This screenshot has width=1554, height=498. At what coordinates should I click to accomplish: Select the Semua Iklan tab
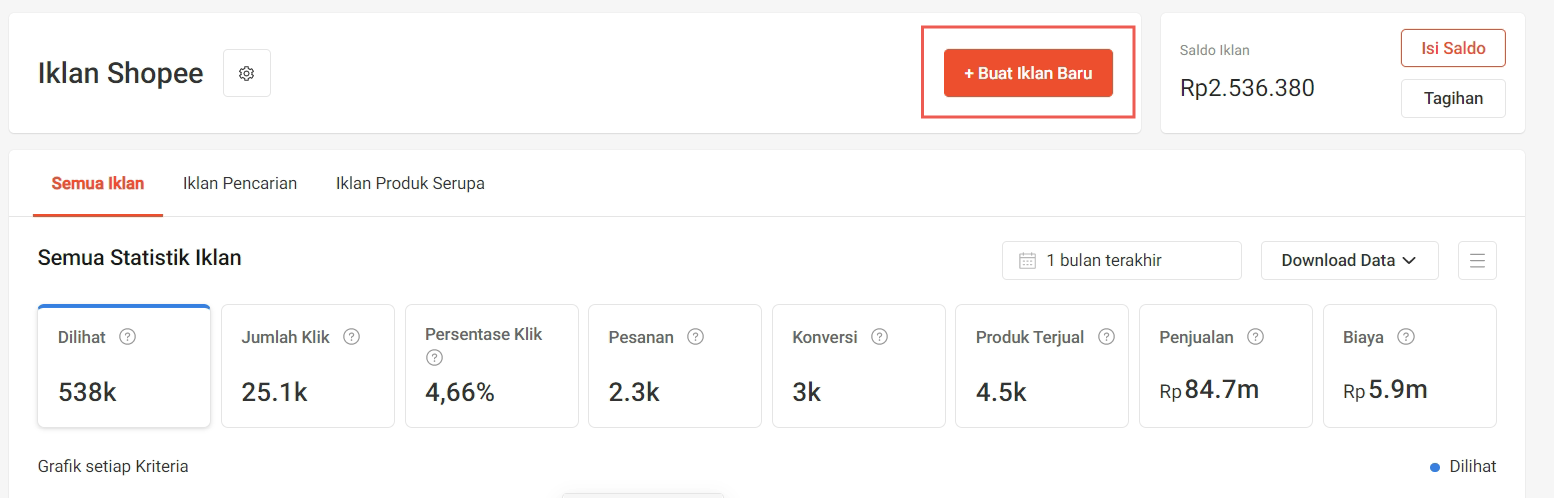click(98, 183)
